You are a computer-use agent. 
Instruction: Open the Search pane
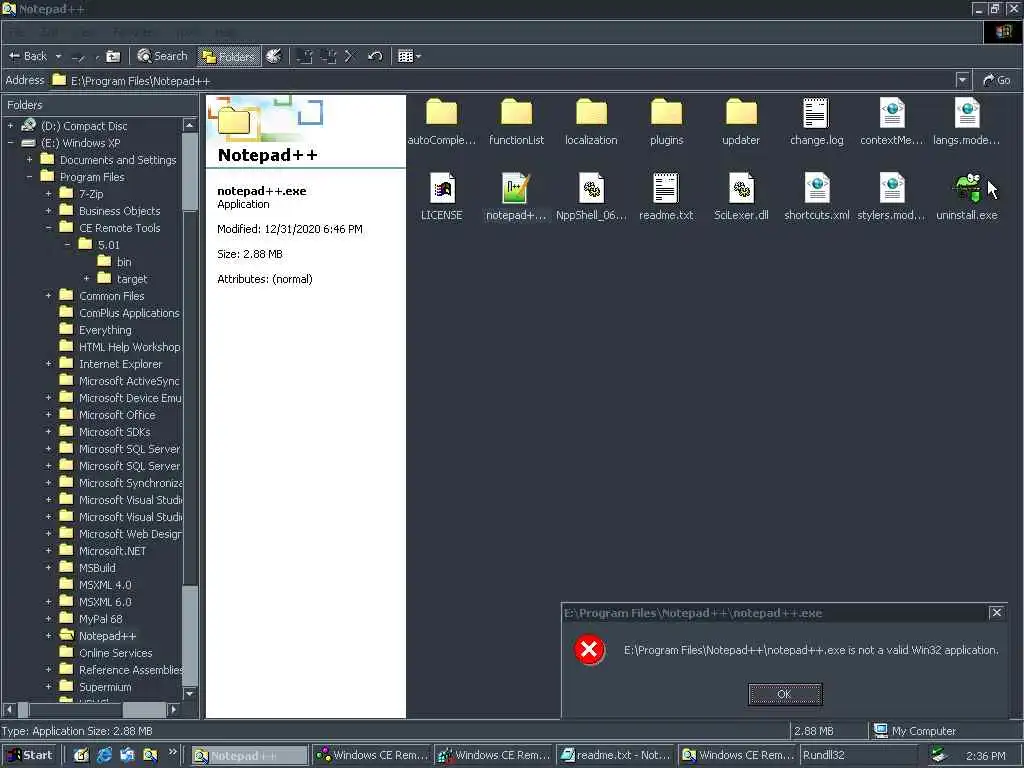(162, 56)
